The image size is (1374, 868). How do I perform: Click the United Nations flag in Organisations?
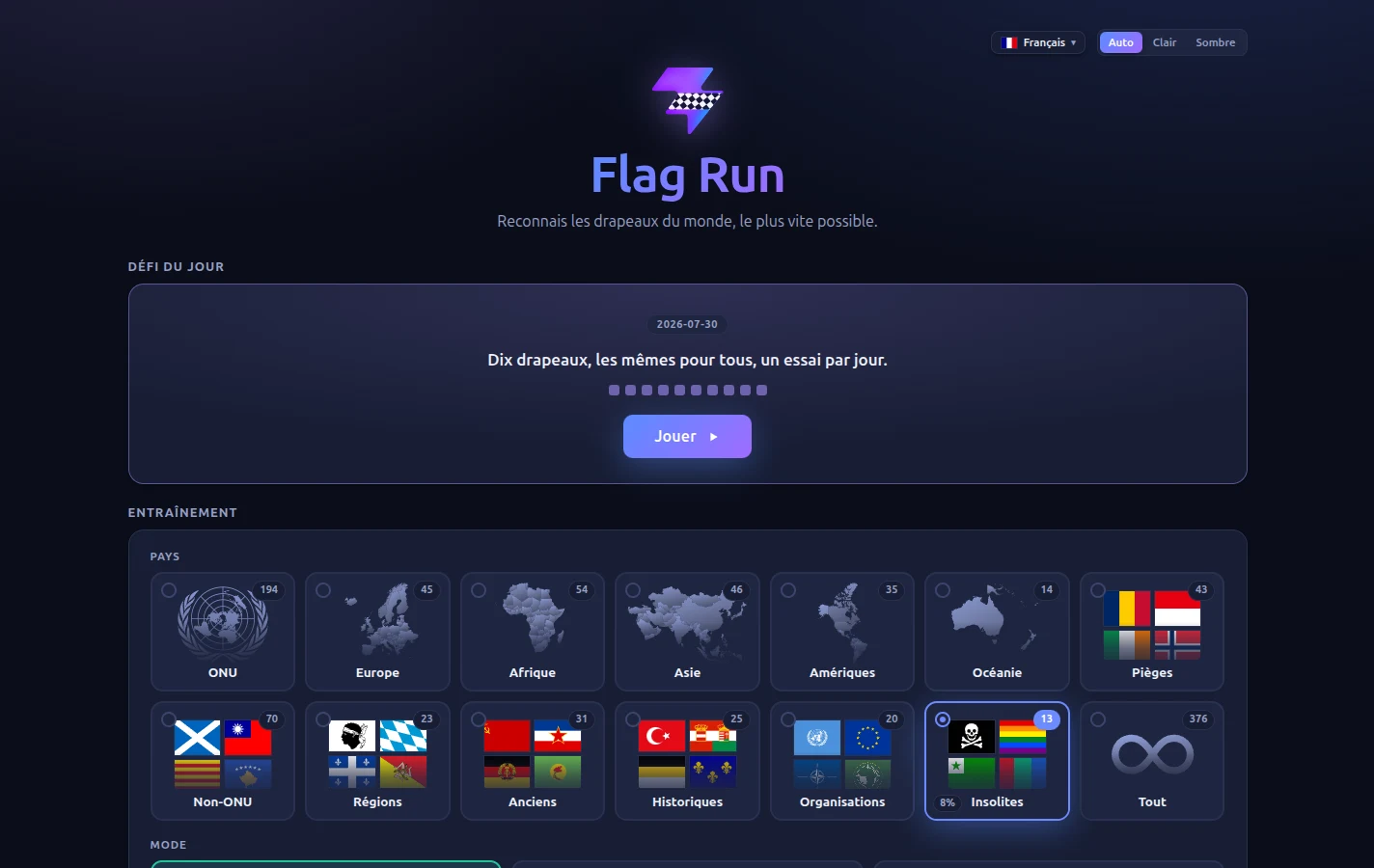pos(817,738)
